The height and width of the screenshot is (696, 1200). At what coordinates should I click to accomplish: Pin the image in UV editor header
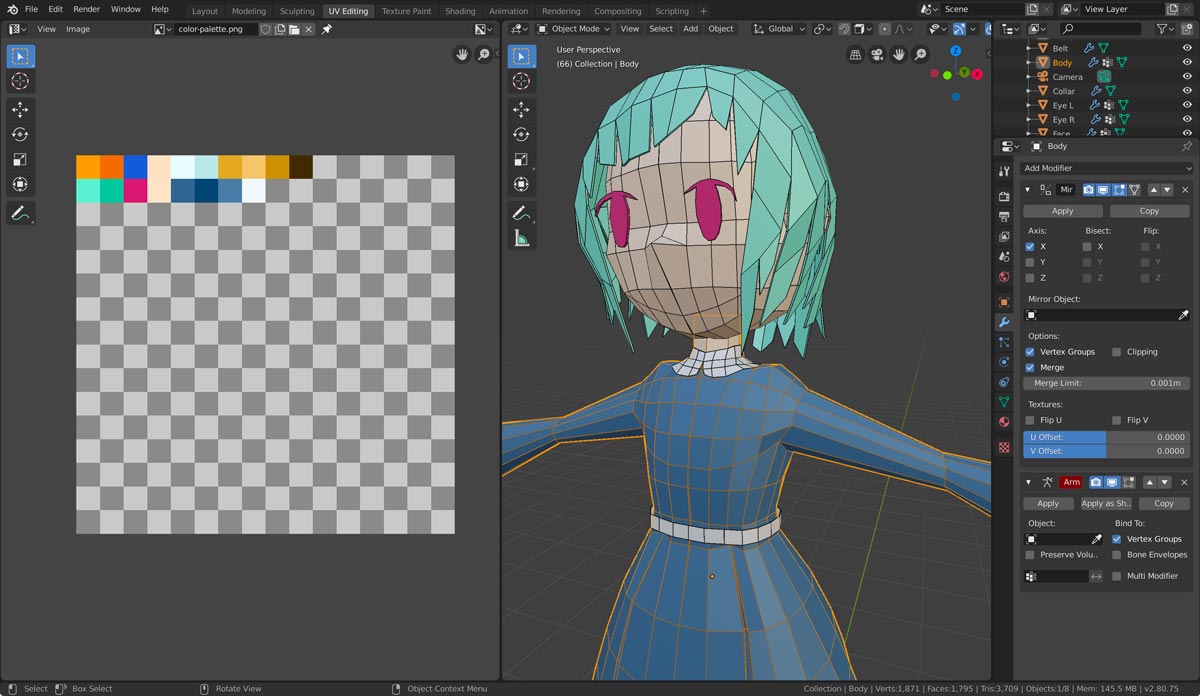coord(326,29)
